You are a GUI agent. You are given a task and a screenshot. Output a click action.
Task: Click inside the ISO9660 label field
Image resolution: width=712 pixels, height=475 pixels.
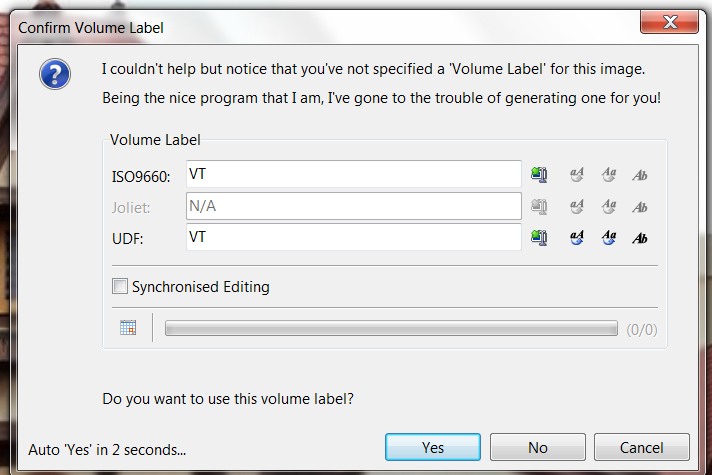(x=354, y=174)
